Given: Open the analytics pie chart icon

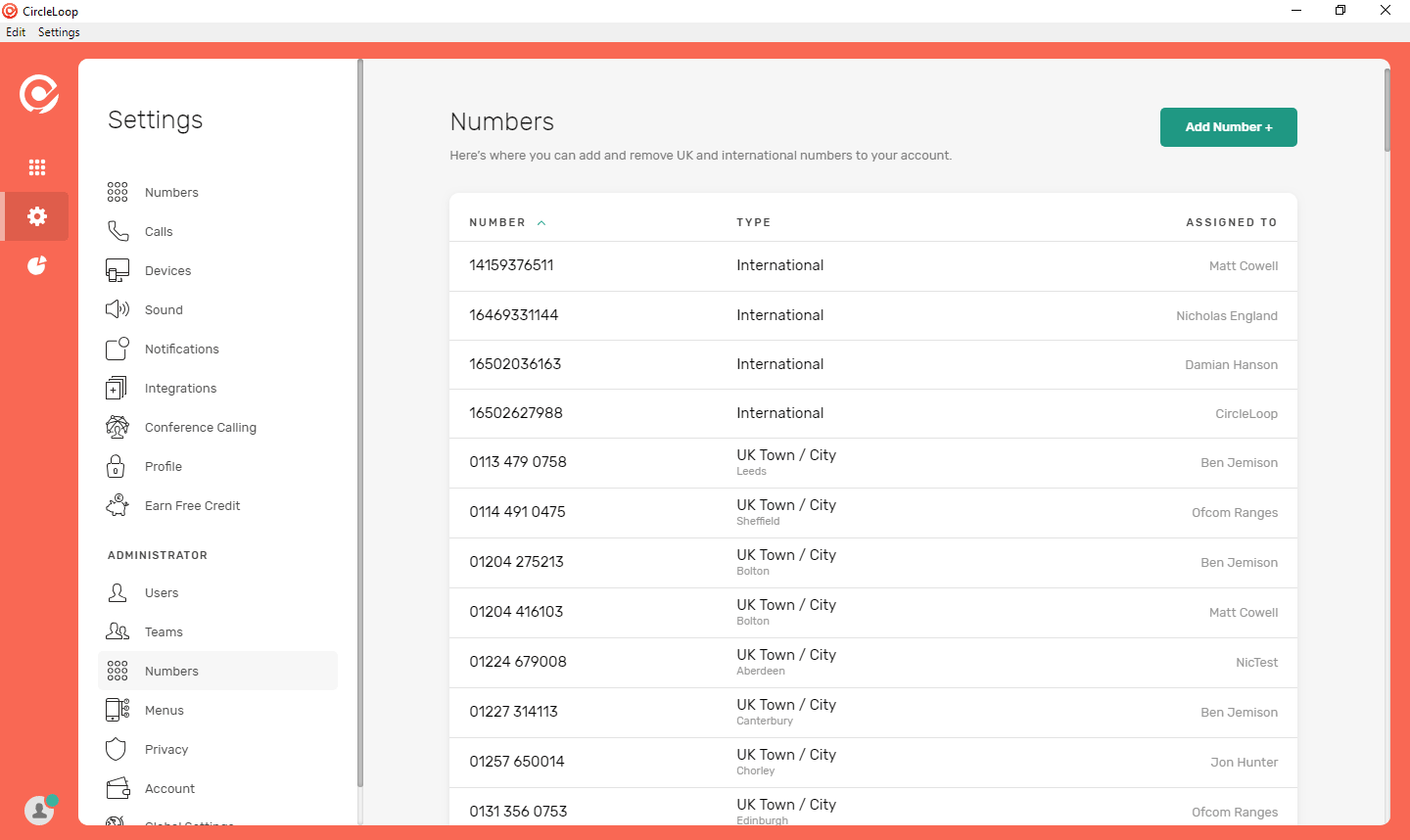Looking at the screenshot, I should pyautogui.click(x=37, y=265).
